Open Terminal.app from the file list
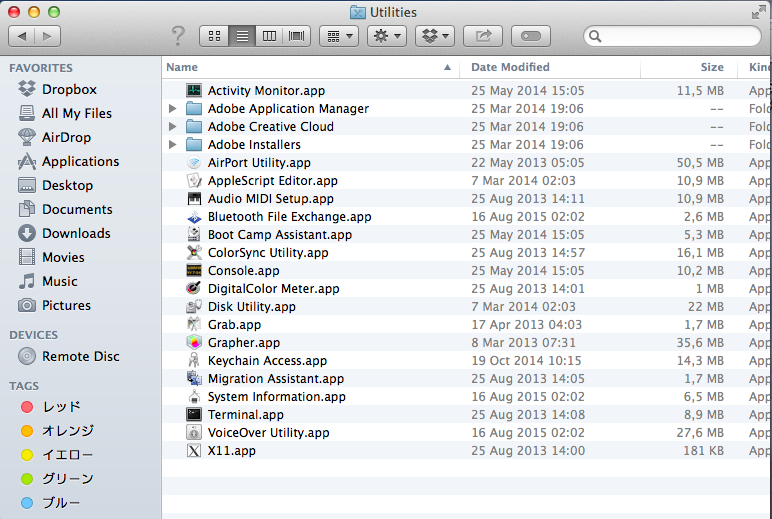Image resolution: width=772 pixels, height=519 pixels. [245, 415]
